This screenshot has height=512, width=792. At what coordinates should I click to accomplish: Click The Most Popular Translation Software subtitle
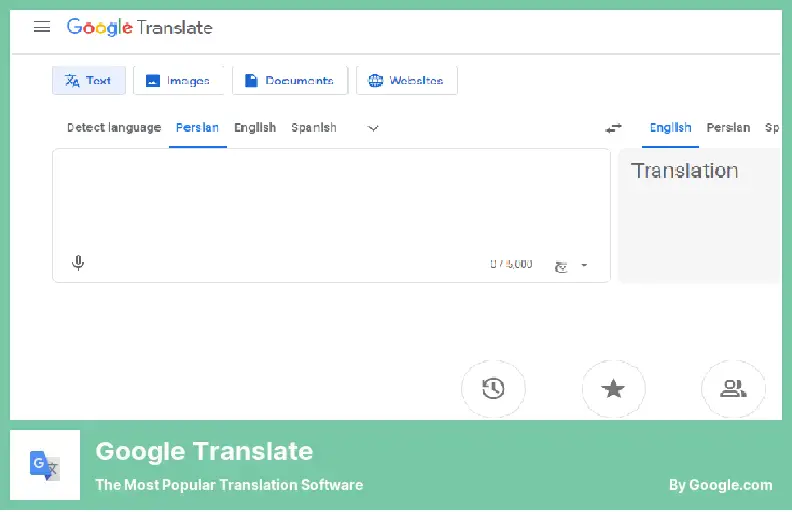tap(229, 485)
